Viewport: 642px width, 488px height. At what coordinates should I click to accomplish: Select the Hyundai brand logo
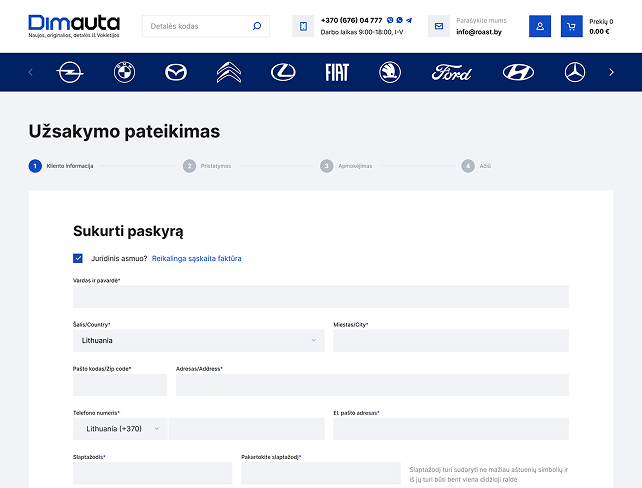click(518, 72)
